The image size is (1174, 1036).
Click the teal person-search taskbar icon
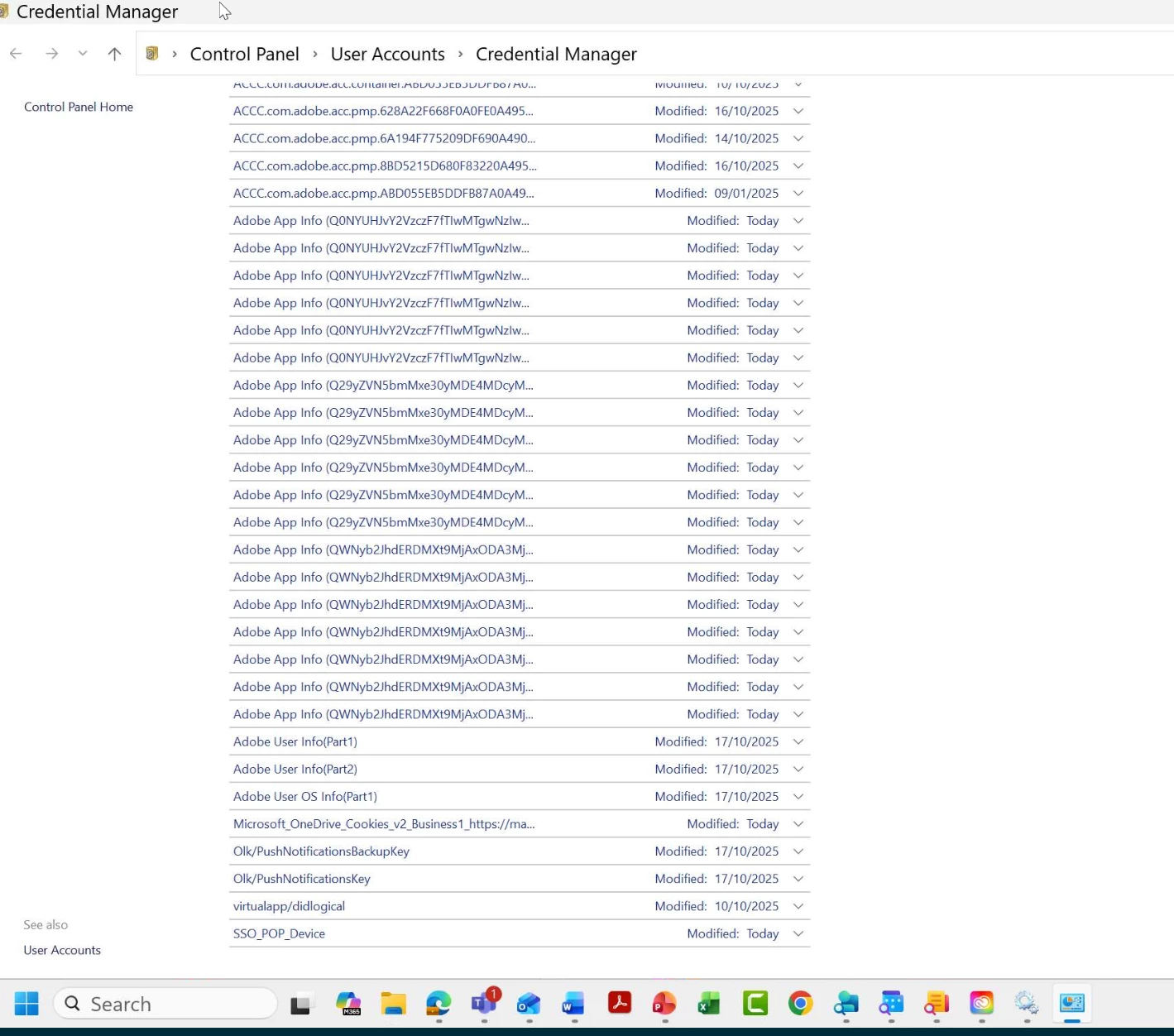pos(846,1004)
